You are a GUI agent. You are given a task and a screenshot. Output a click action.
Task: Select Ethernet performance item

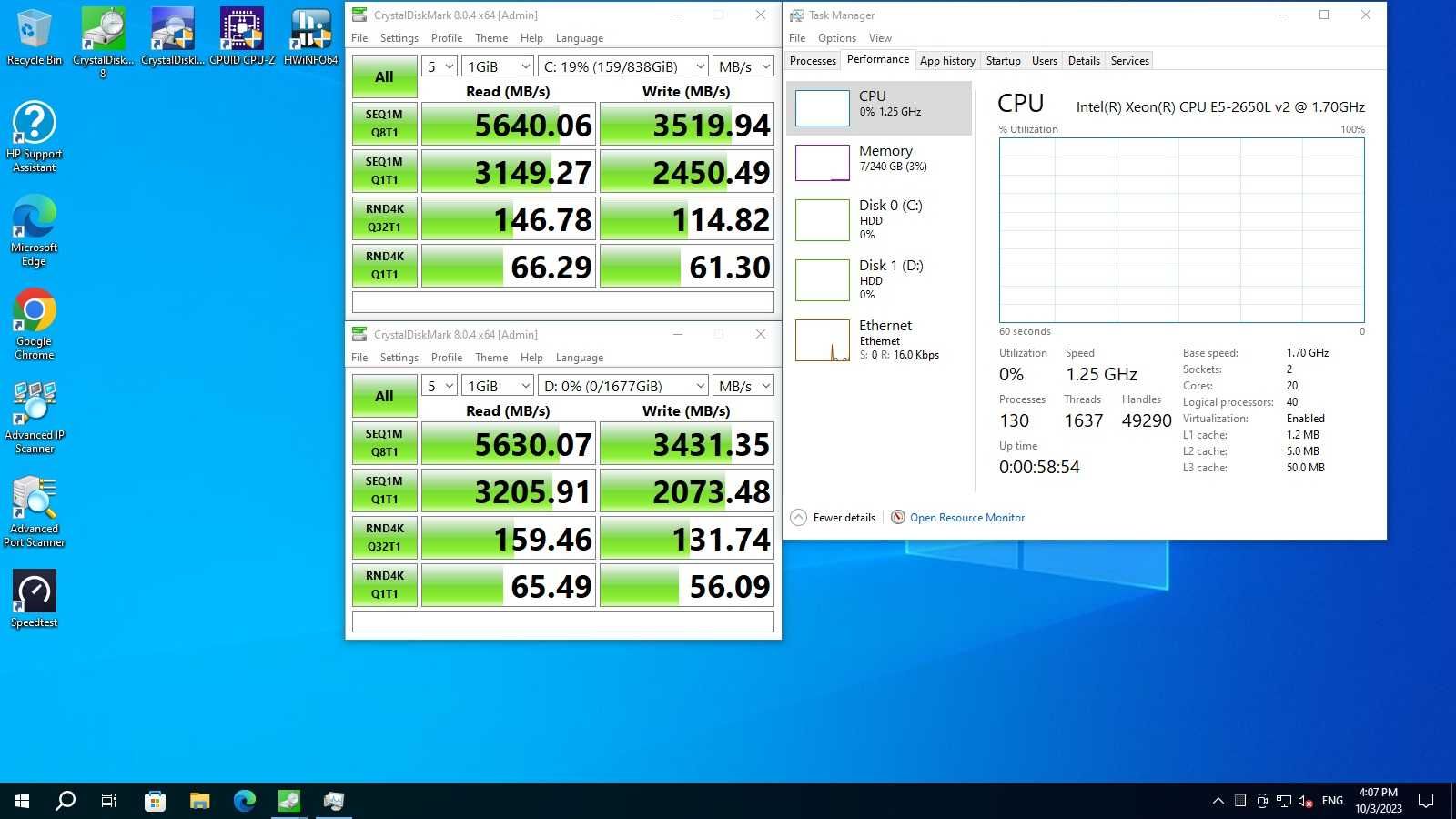pos(879,339)
